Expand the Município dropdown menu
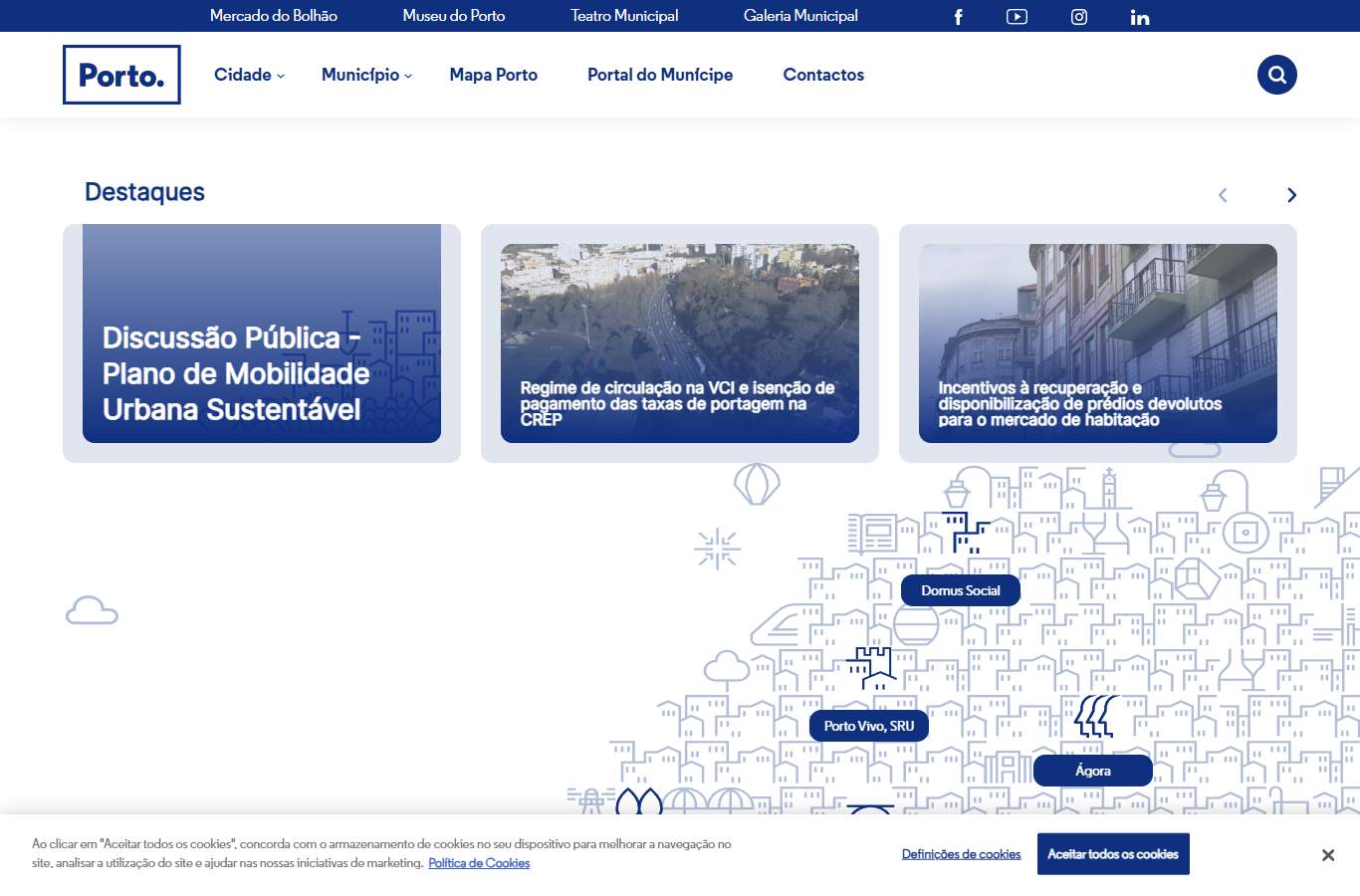The height and width of the screenshot is (896, 1360). point(366,75)
